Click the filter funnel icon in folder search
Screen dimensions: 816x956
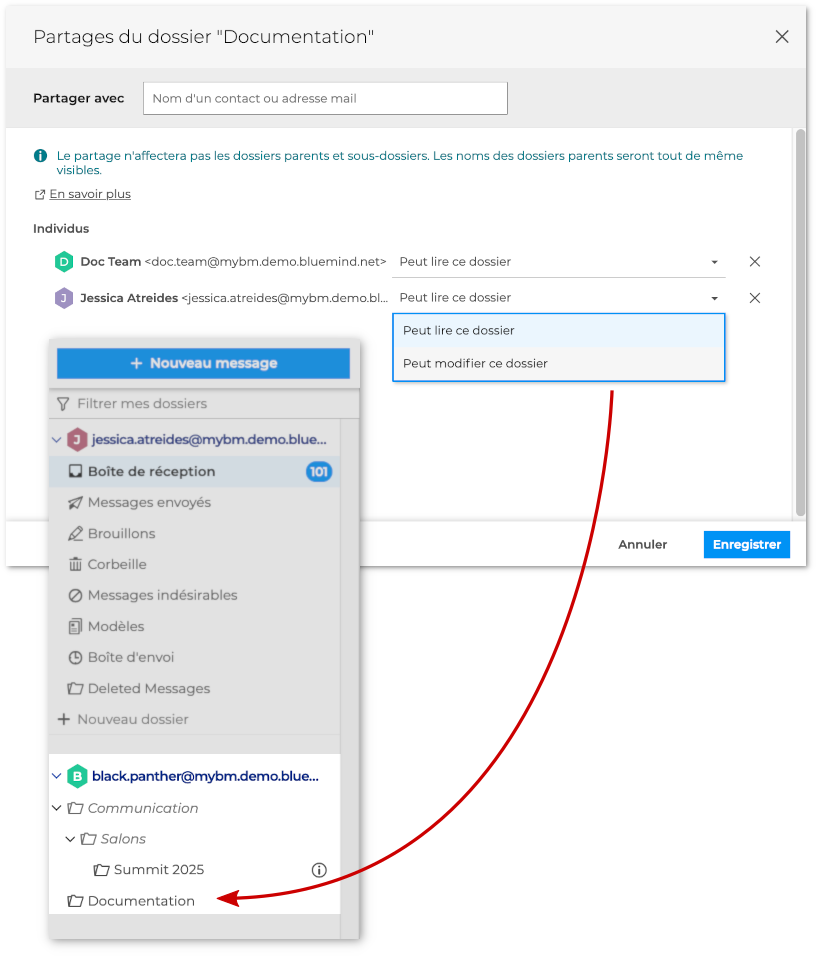click(63, 404)
